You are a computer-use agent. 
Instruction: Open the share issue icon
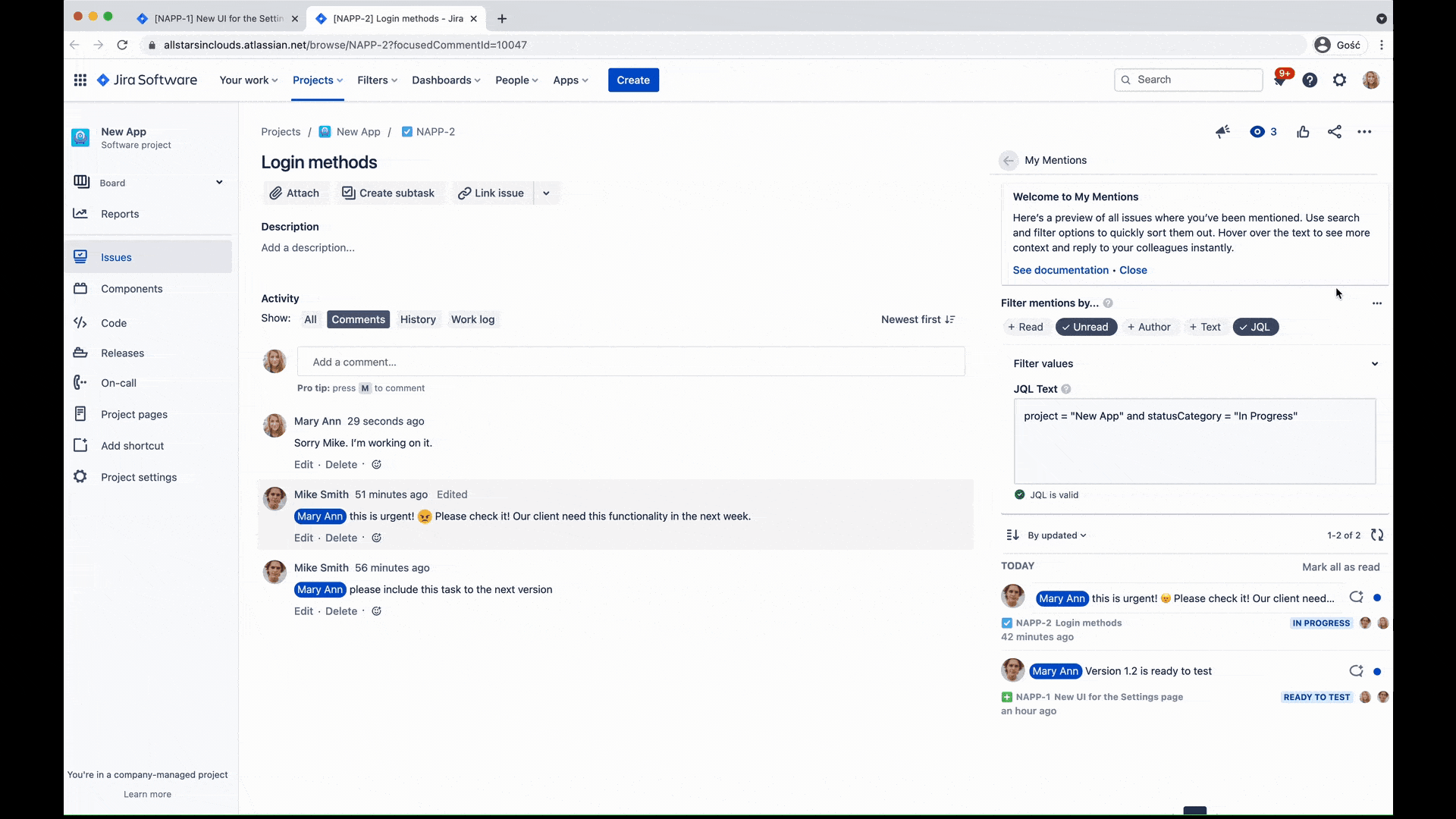point(1334,132)
